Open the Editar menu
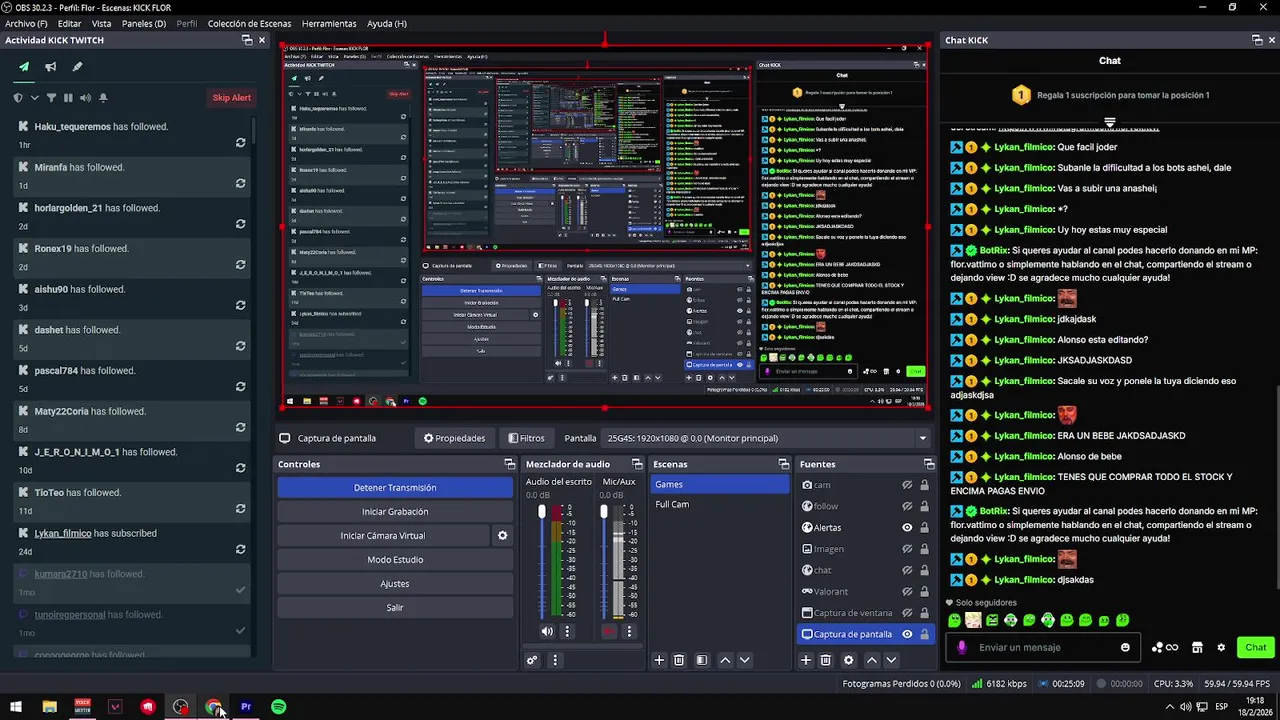1280x720 pixels. click(70, 23)
